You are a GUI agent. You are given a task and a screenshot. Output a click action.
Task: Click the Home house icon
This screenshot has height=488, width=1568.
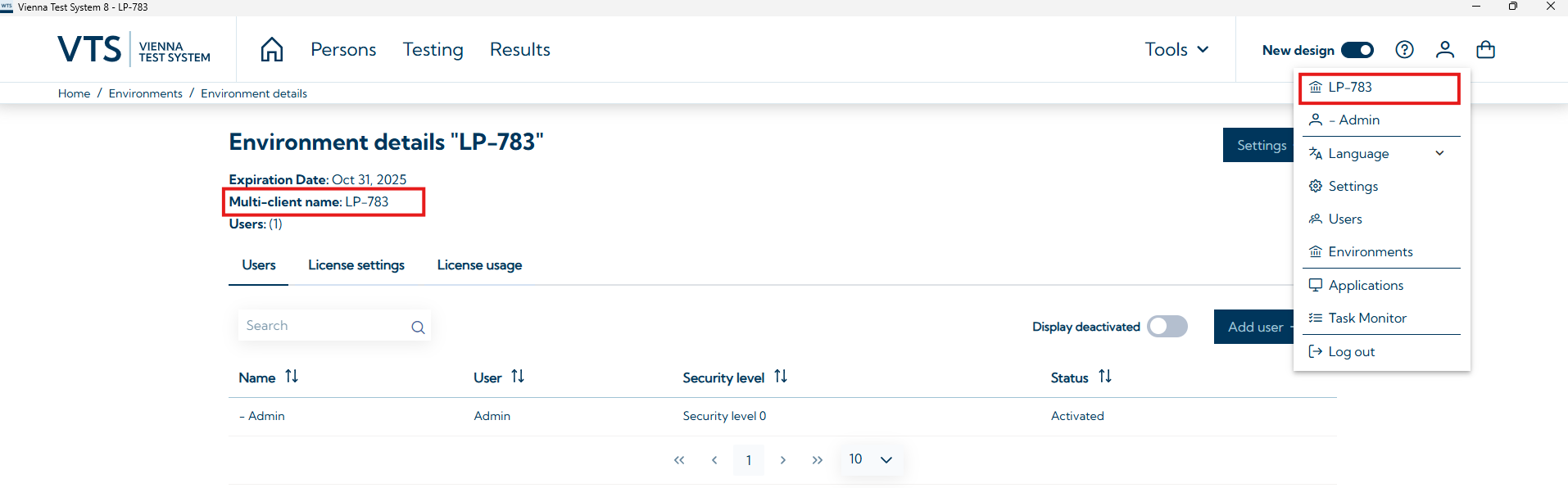coord(272,50)
